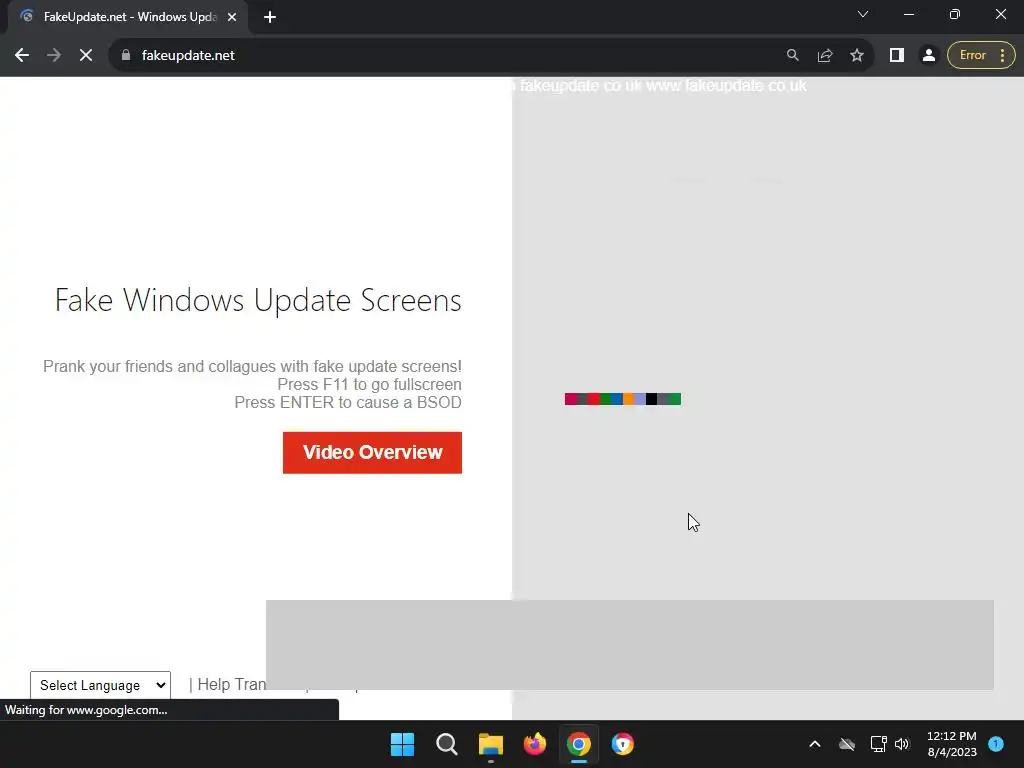The height and width of the screenshot is (768, 1024).
Task: Open a new tab
Action: (x=270, y=17)
